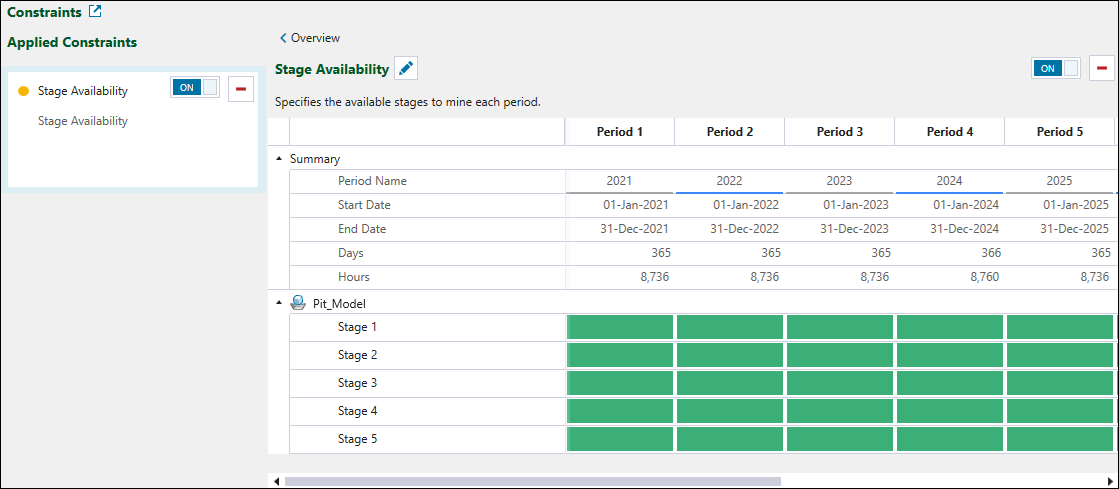Click the yellow status dot for Stage Availability
The height and width of the screenshot is (489, 1119).
[24, 91]
